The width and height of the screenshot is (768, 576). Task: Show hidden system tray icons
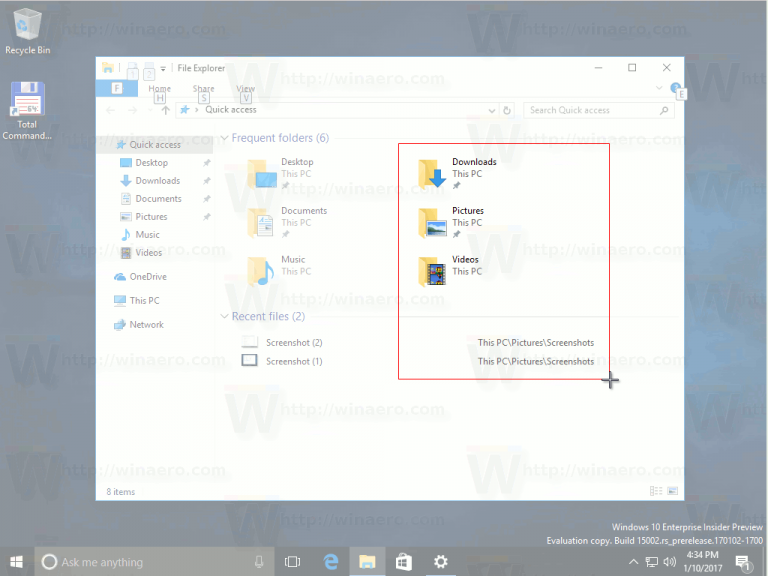[633, 562]
